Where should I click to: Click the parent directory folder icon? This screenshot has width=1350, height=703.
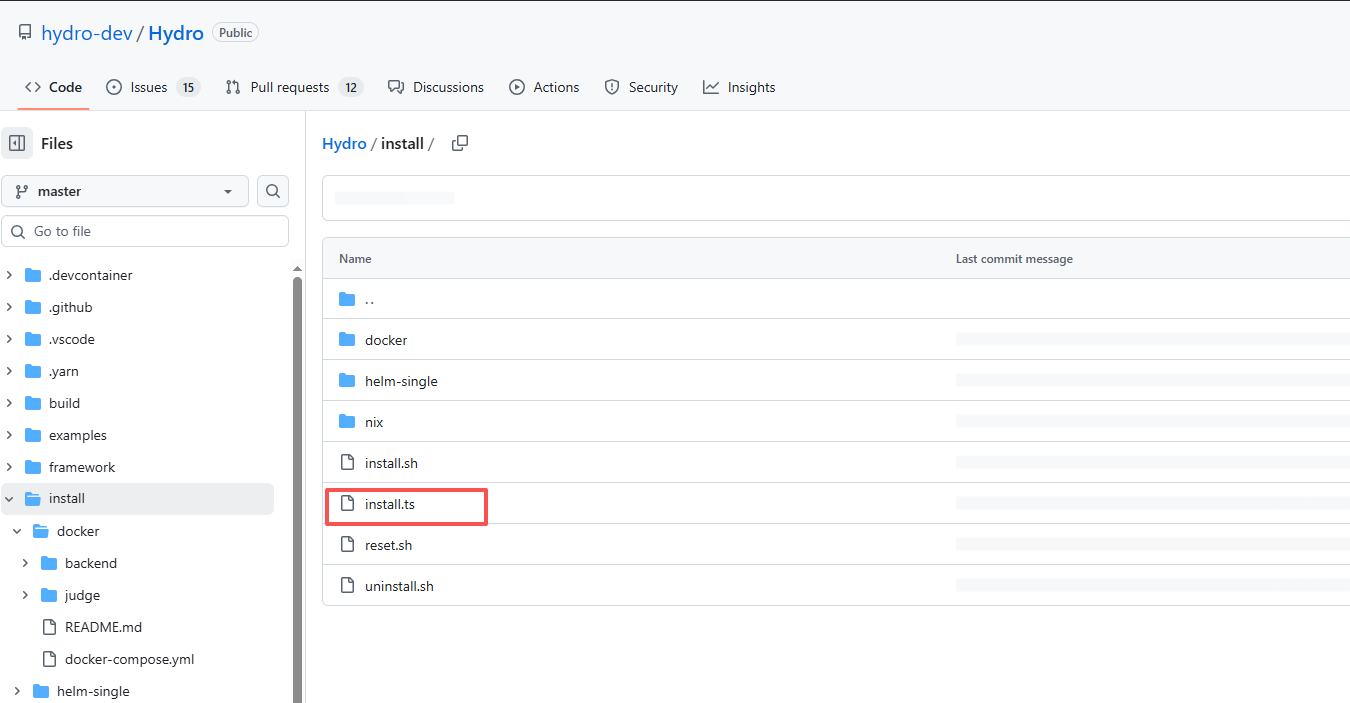tap(347, 299)
